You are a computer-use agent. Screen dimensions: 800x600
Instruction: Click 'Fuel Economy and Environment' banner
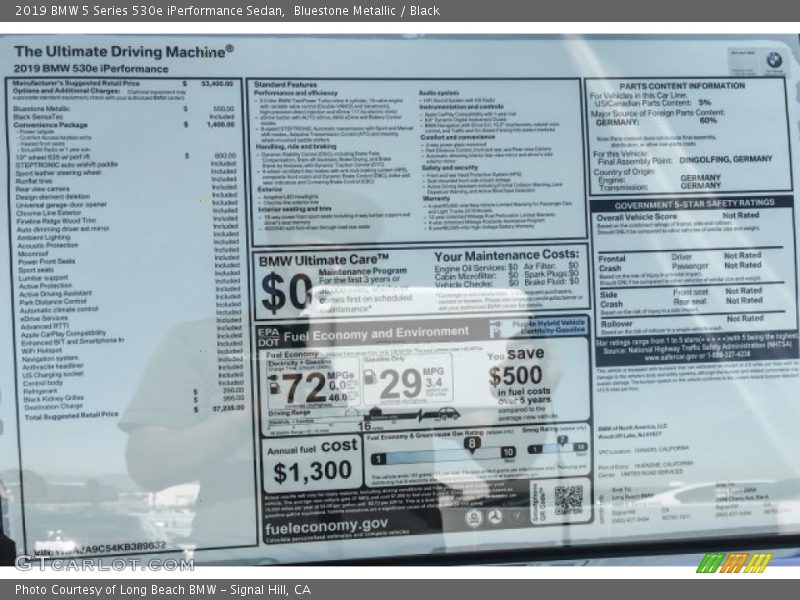coord(376,334)
